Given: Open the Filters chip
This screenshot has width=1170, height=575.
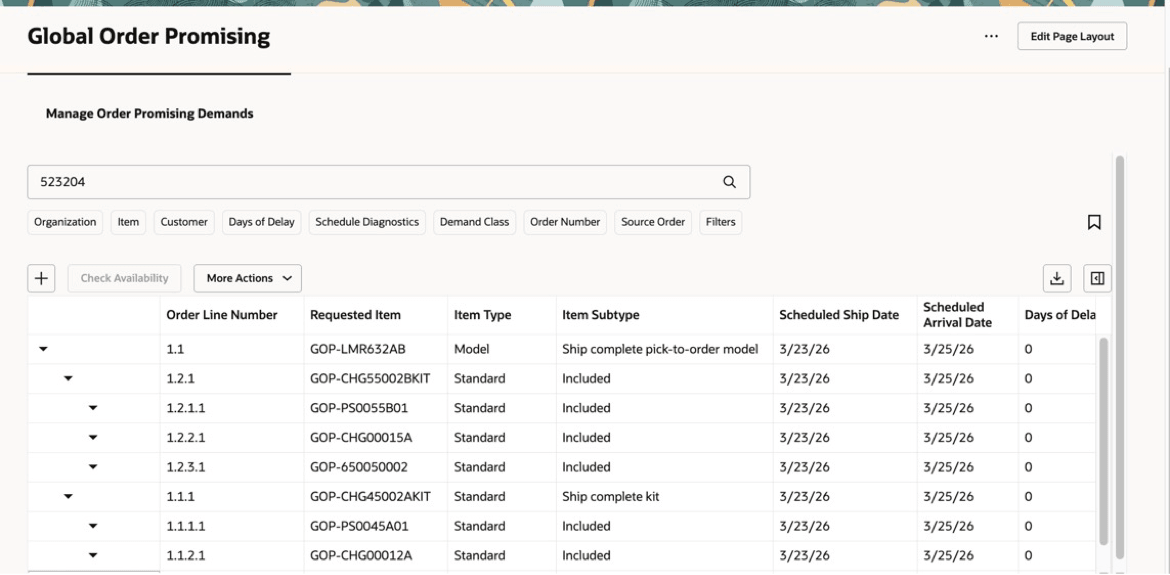Looking at the screenshot, I should coord(721,222).
